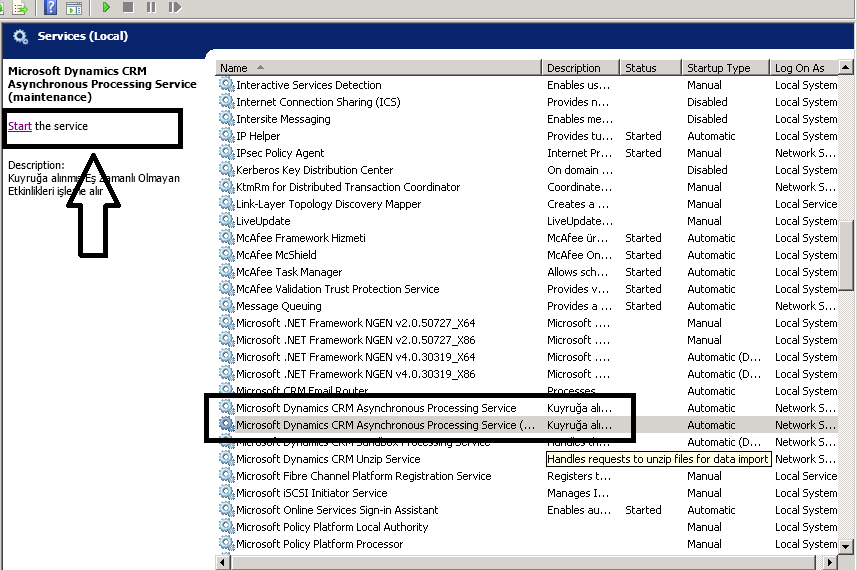Select gear icon beside Message Queuing
The height and width of the screenshot is (570, 857).
click(x=226, y=305)
